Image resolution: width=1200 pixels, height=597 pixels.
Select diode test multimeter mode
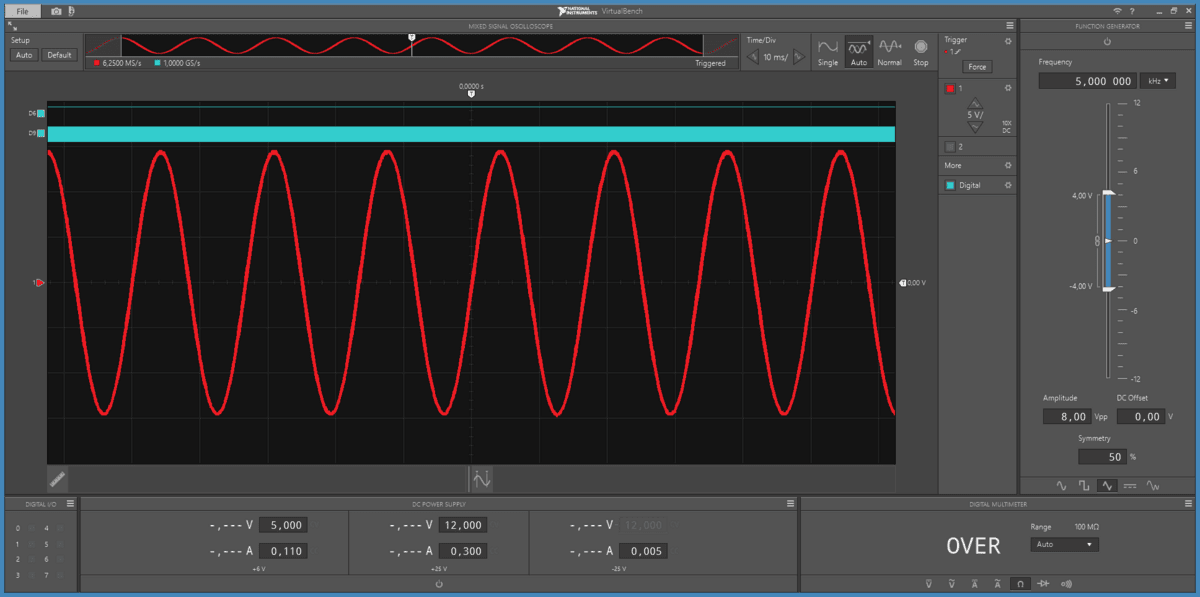tap(1043, 583)
